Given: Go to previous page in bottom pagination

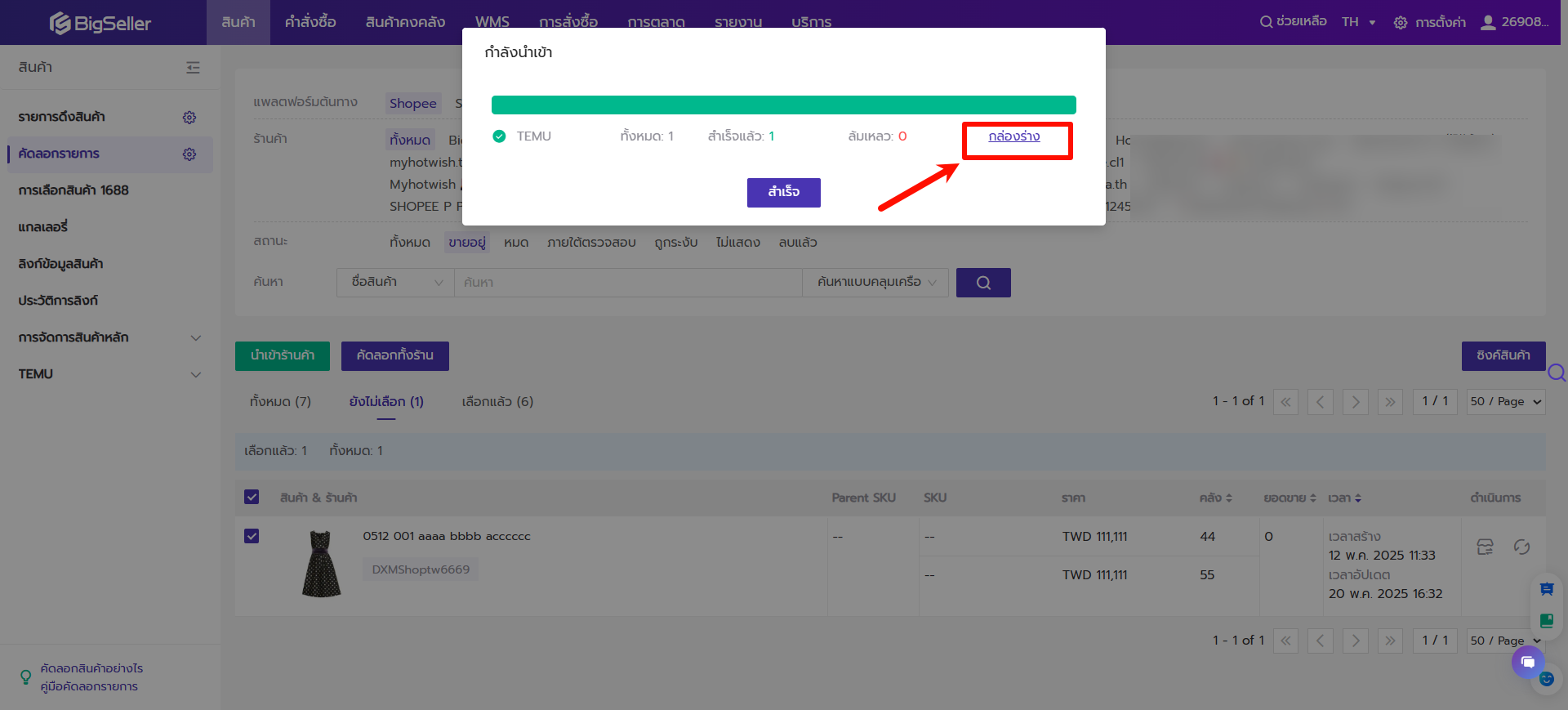Looking at the screenshot, I should [1321, 641].
